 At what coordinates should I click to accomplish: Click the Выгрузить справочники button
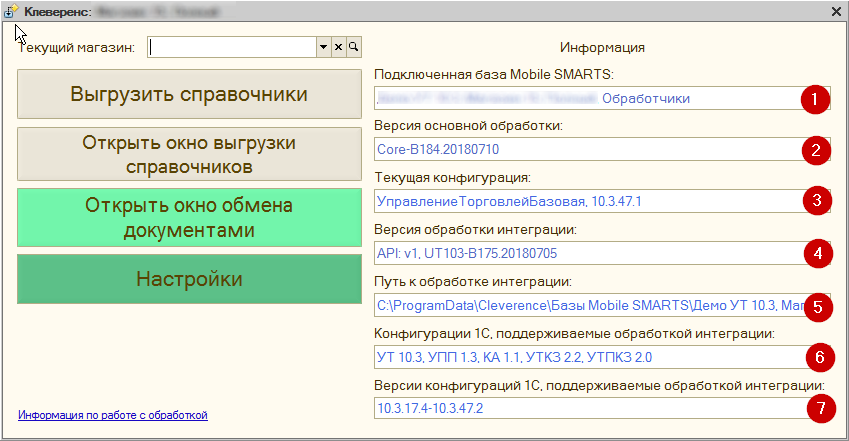(x=189, y=94)
